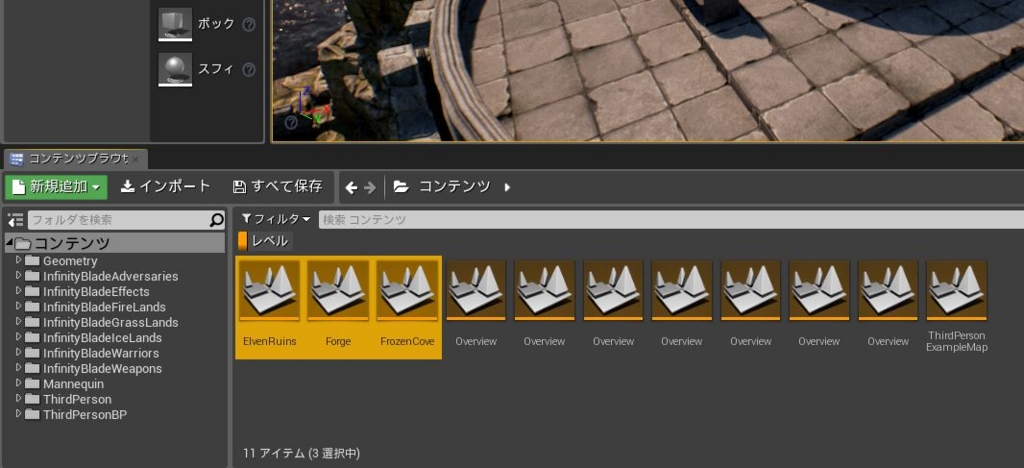Select the InfinityBladeWeapons folder
Viewport: 1024px width, 468px height.
point(102,369)
